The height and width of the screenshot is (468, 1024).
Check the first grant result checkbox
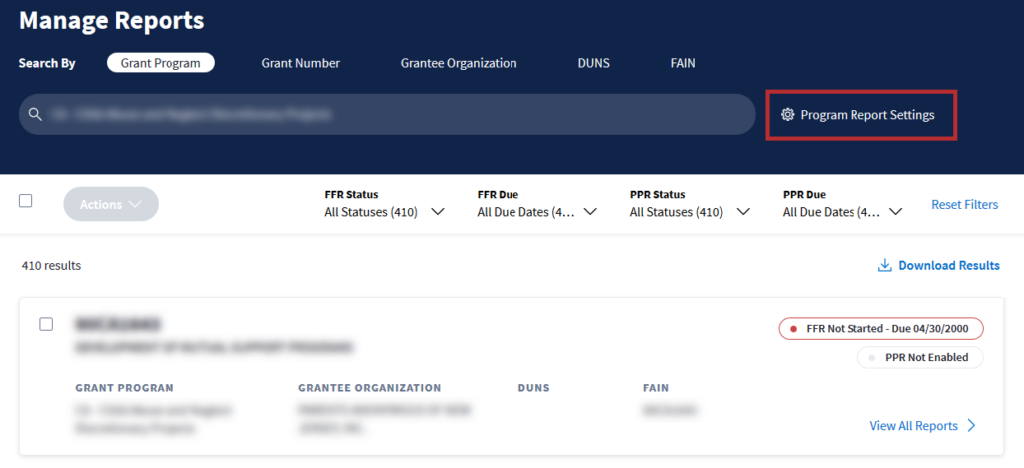tap(46, 324)
